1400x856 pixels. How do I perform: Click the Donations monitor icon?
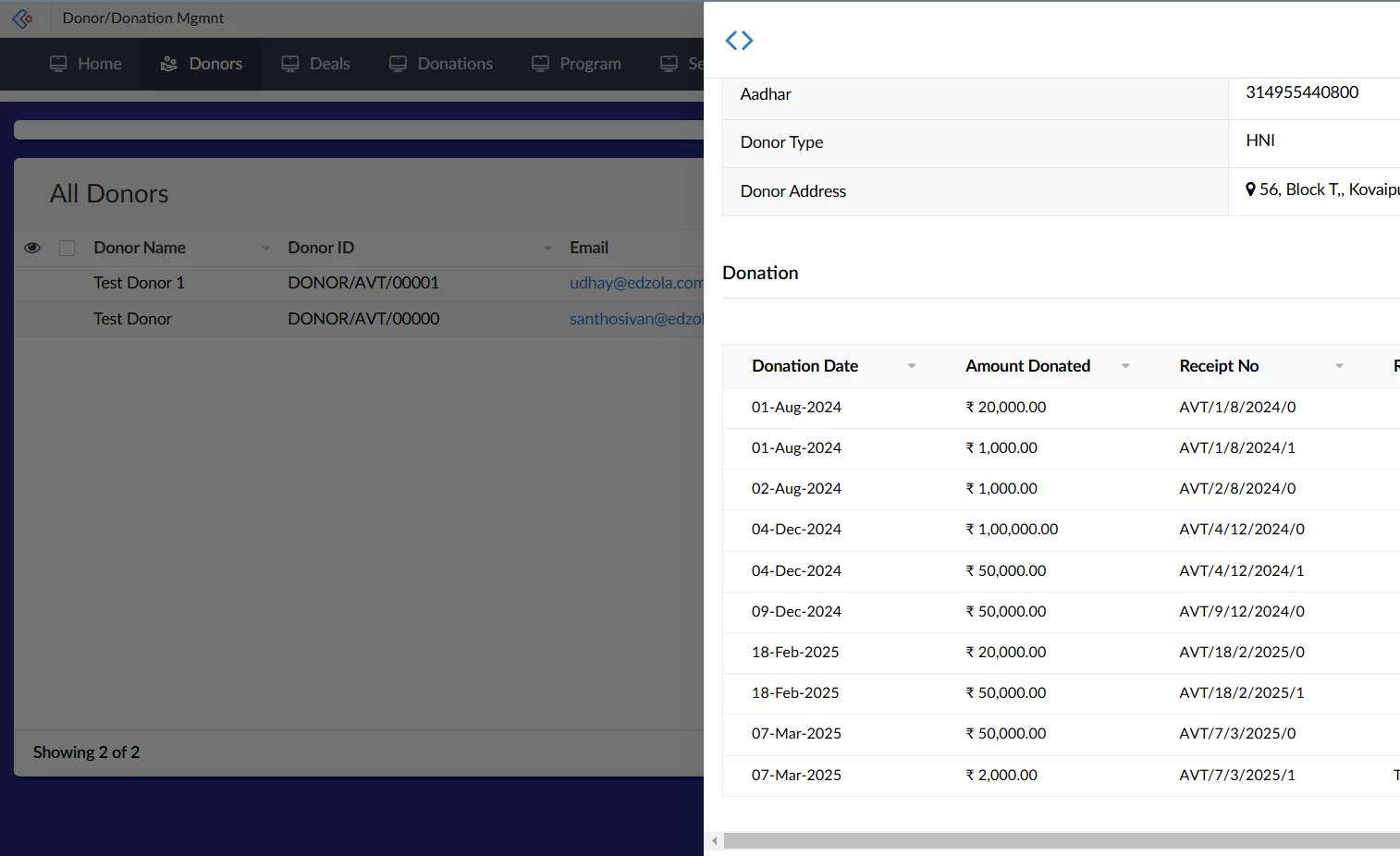click(398, 64)
